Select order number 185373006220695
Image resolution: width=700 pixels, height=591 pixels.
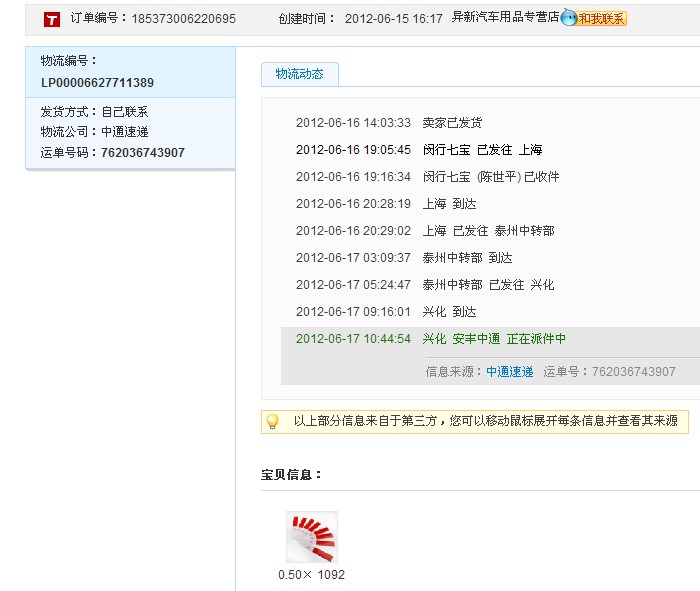(183, 18)
